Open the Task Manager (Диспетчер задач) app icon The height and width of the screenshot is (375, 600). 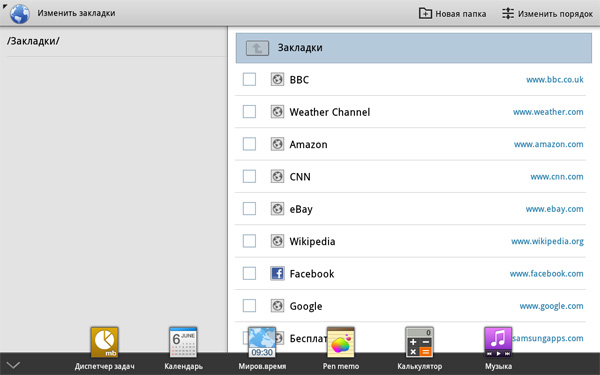click(104, 342)
